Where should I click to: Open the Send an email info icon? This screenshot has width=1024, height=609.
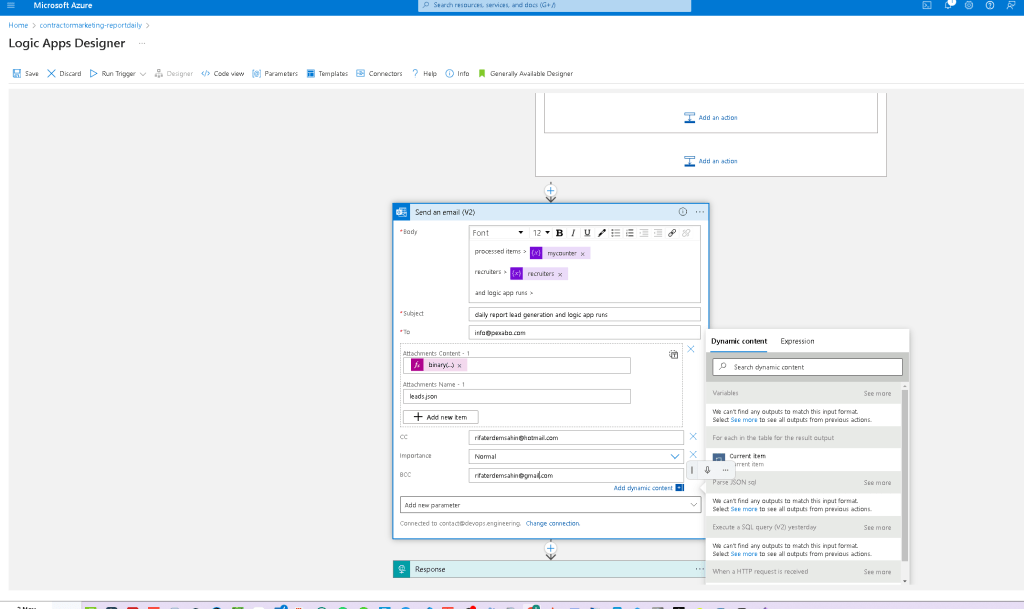click(x=682, y=211)
